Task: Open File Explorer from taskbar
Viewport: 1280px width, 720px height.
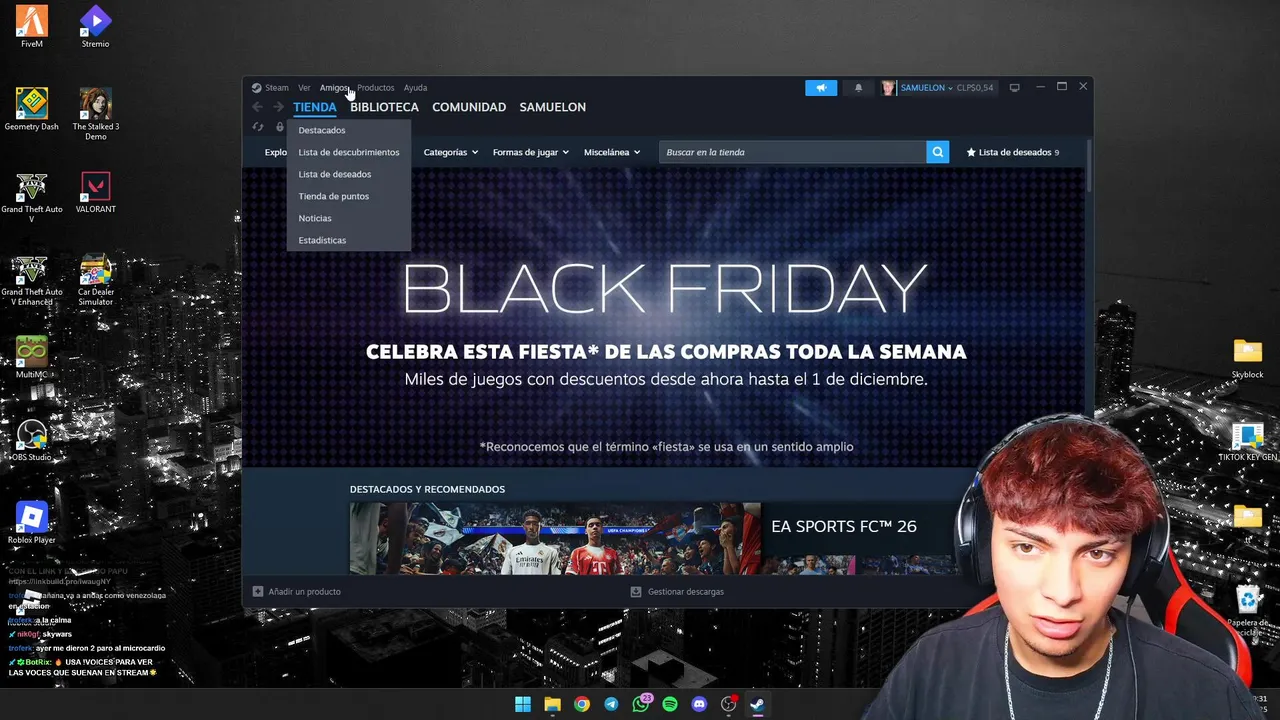Action: coord(552,704)
